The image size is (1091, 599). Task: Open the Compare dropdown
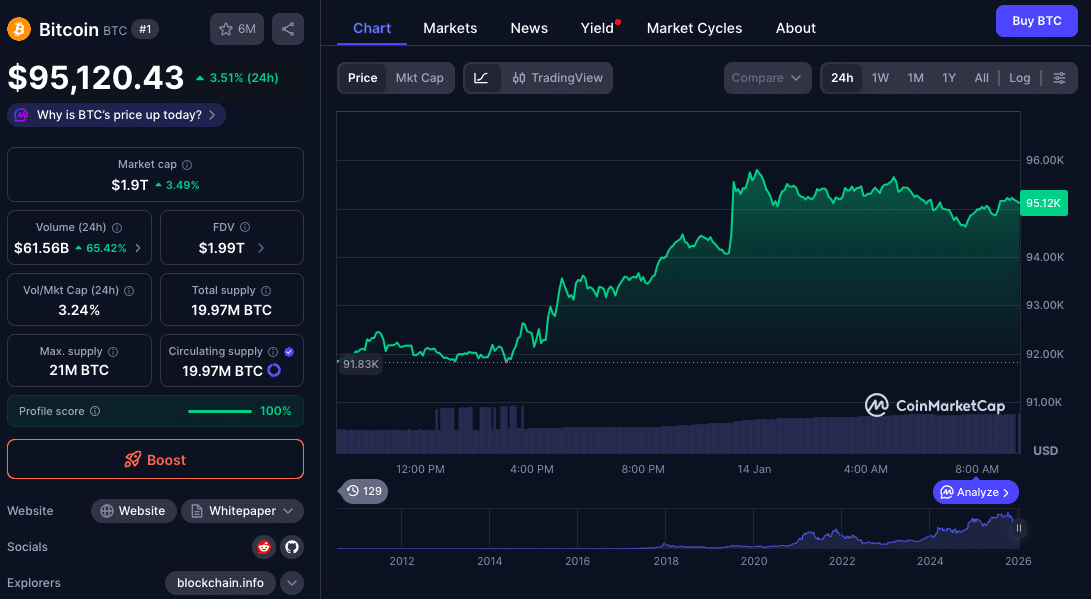767,77
